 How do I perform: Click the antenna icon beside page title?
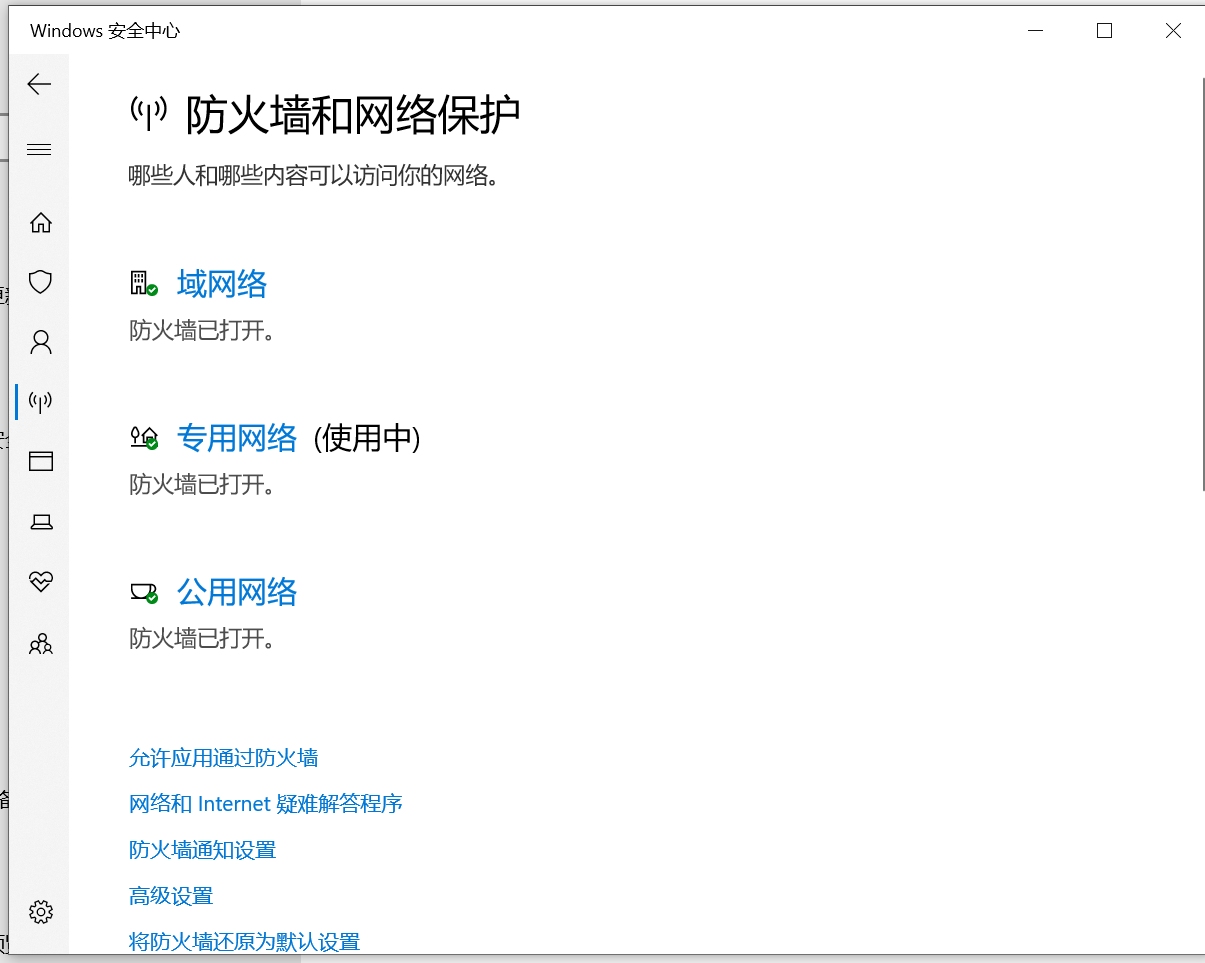pyautogui.click(x=149, y=113)
